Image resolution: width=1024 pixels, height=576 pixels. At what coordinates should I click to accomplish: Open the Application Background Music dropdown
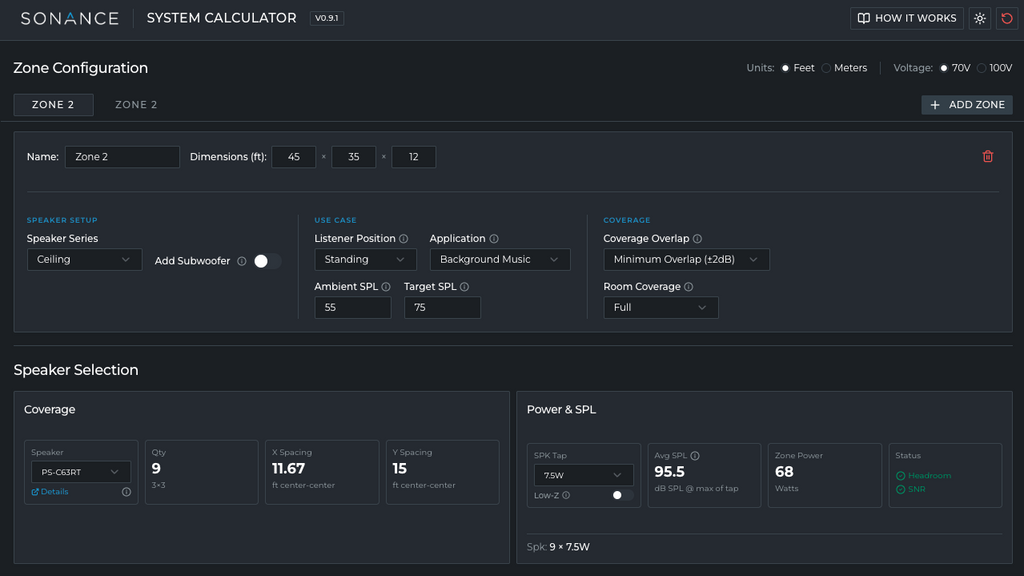click(x=500, y=259)
